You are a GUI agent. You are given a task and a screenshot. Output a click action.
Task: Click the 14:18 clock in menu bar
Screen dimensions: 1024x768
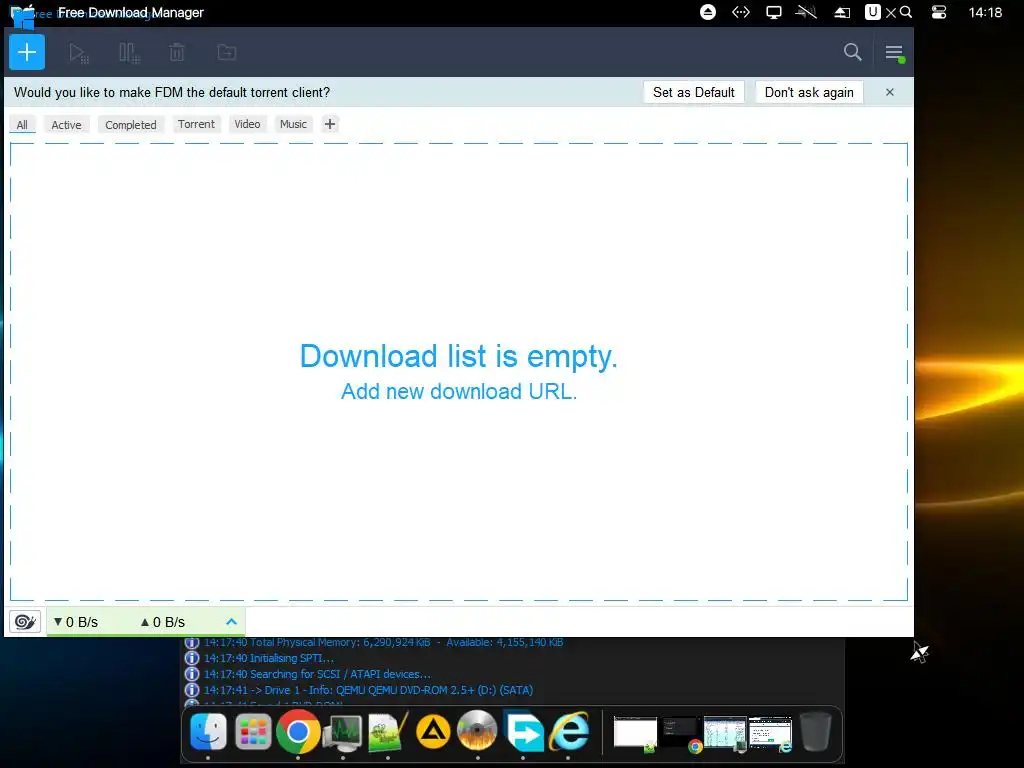tap(985, 12)
